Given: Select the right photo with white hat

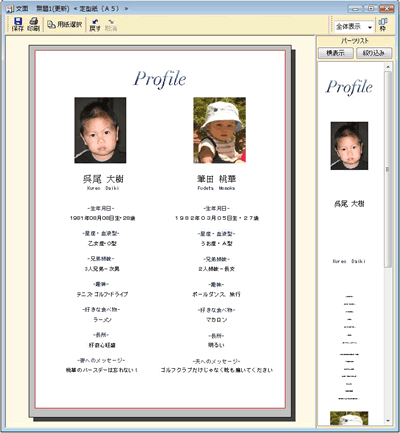Looking at the screenshot, I should [x=220, y=130].
